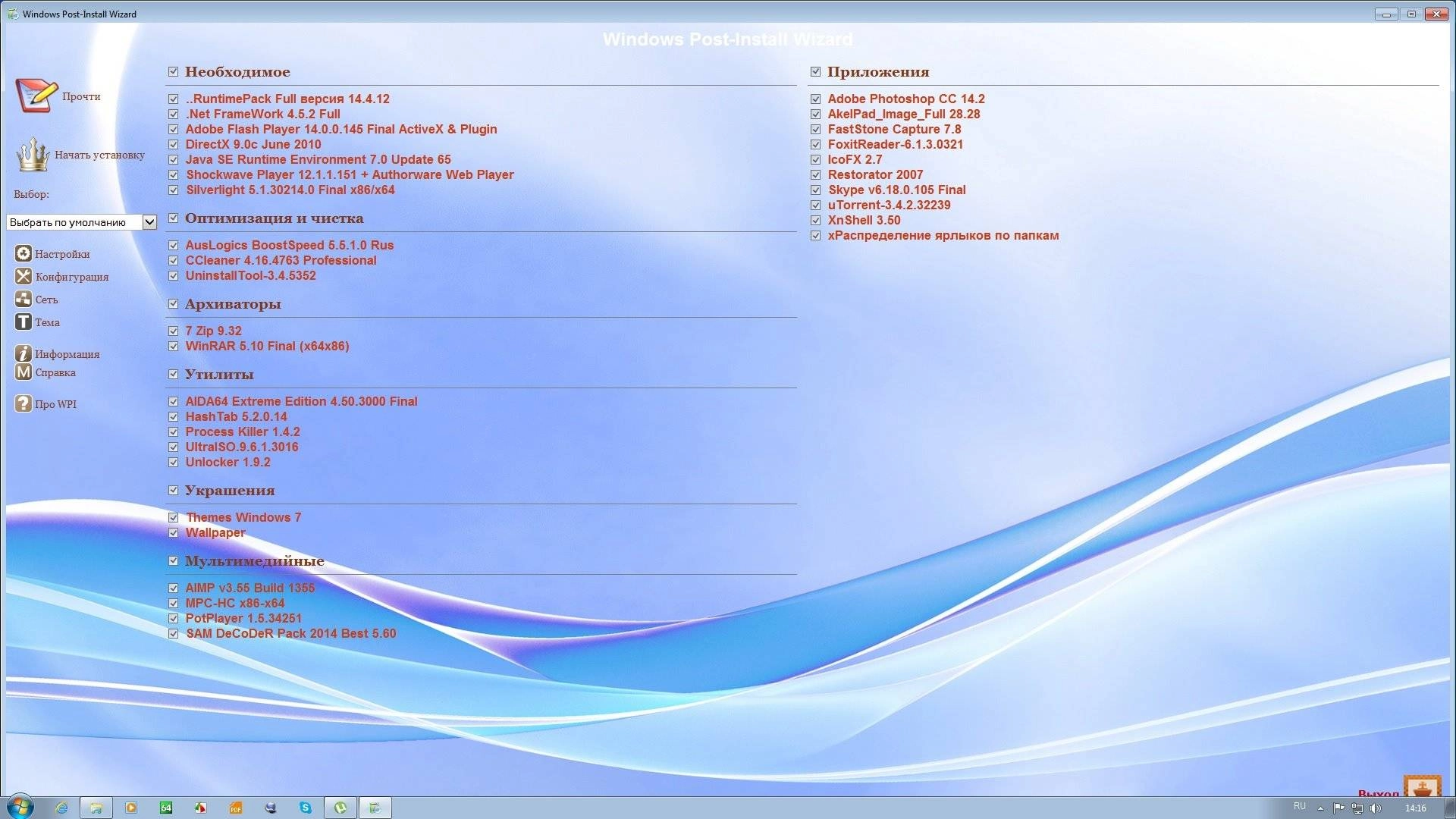
Task: Toggle the Приложения category checkbox
Action: (815, 71)
